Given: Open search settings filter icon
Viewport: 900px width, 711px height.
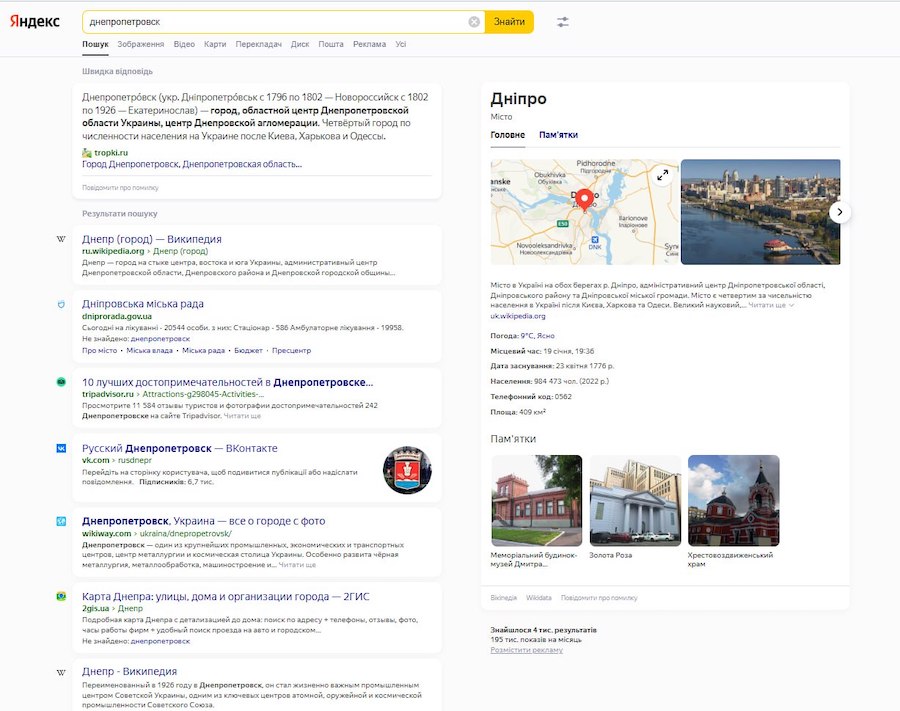Looking at the screenshot, I should 563,22.
